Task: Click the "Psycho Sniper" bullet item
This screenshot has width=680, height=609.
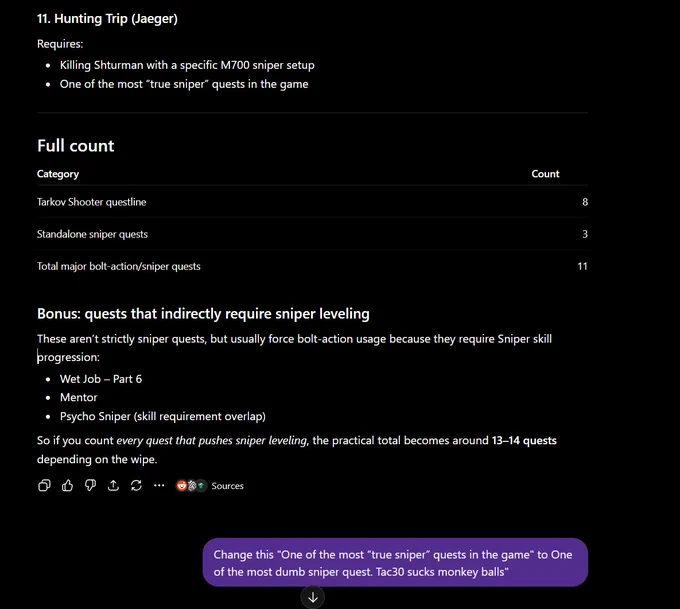Action: [163, 416]
